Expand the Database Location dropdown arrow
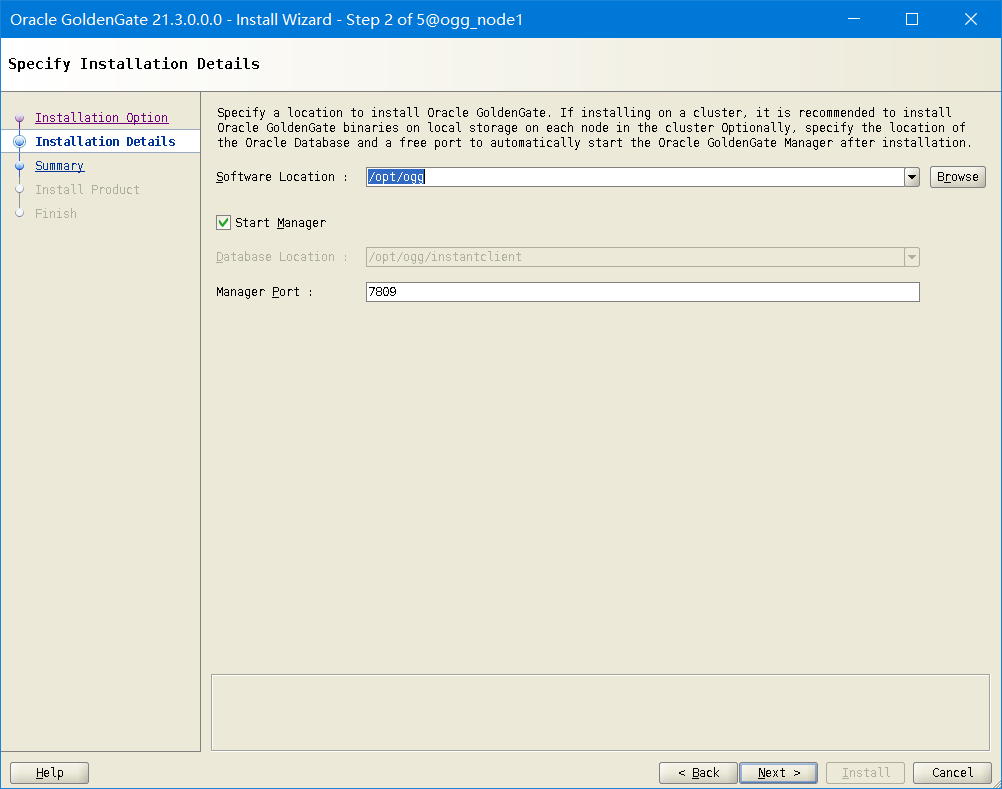The image size is (1002, 789). (912, 257)
